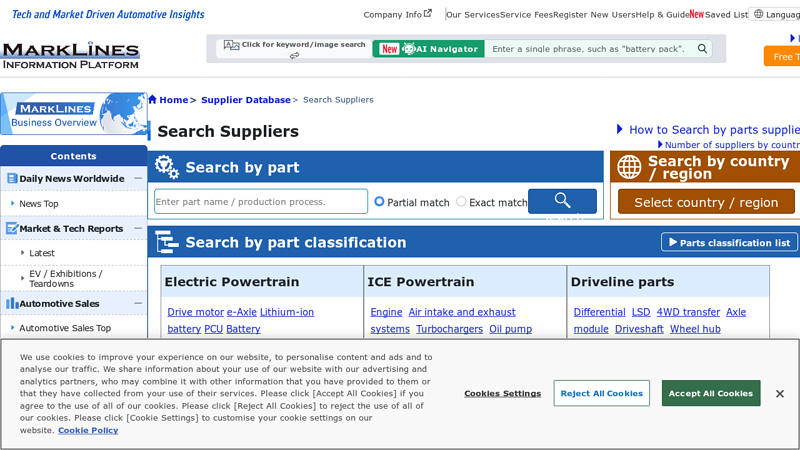Viewport: 800px width, 450px height.
Task: Open Number of suppliers by country link
Action: [732, 145]
